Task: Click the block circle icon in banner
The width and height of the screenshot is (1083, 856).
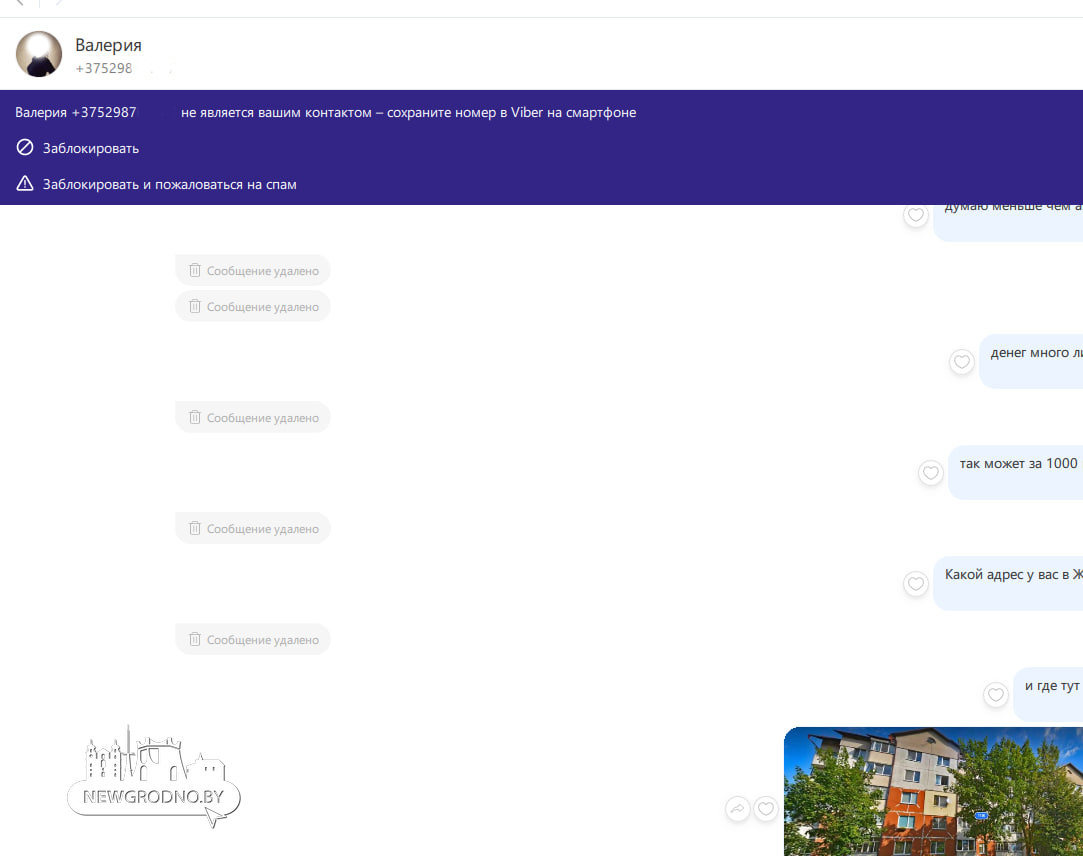Action: tap(25, 148)
